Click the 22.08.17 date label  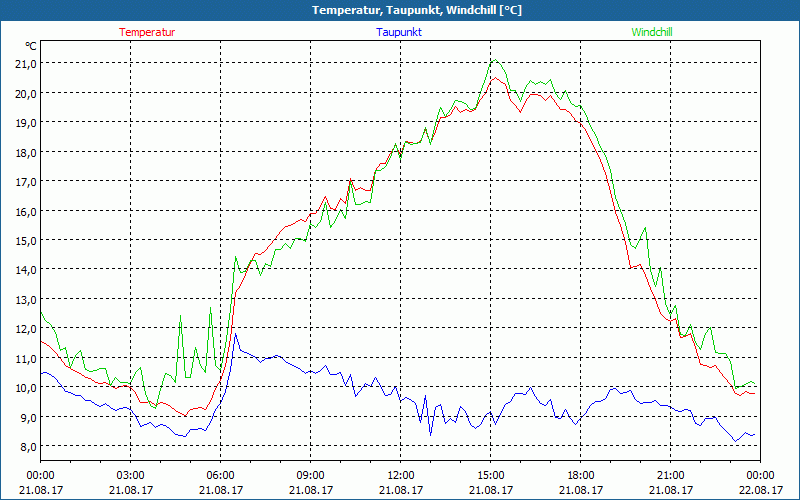click(761, 490)
